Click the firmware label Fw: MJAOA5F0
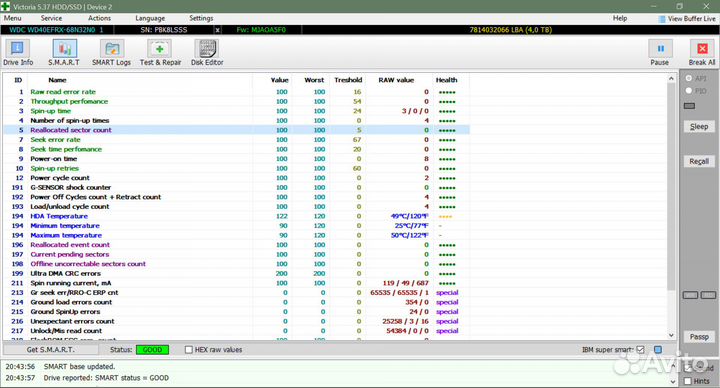Viewport: 720px width, 388px height. [261, 30]
